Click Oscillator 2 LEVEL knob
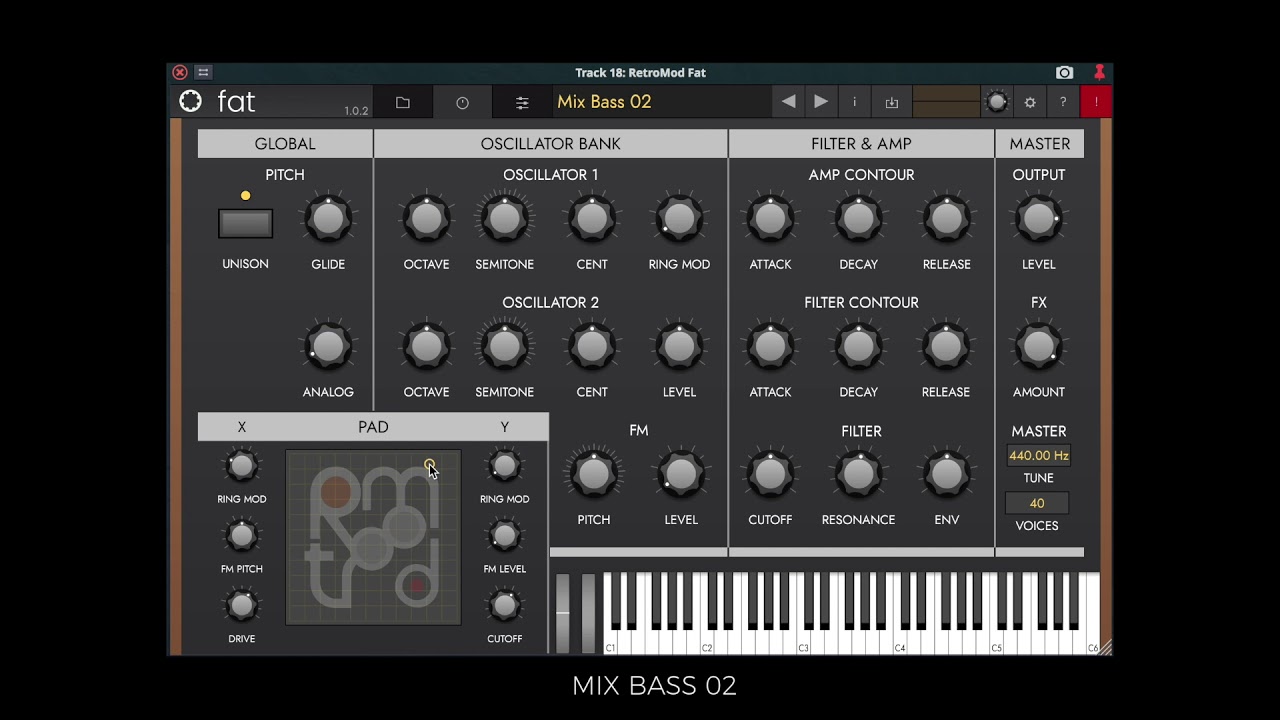1280x720 pixels. tap(679, 346)
